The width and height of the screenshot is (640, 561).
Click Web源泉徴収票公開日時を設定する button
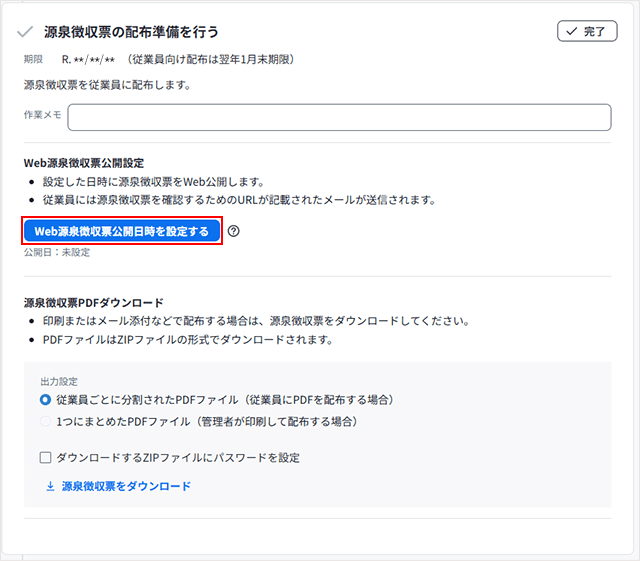click(x=121, y=231)
